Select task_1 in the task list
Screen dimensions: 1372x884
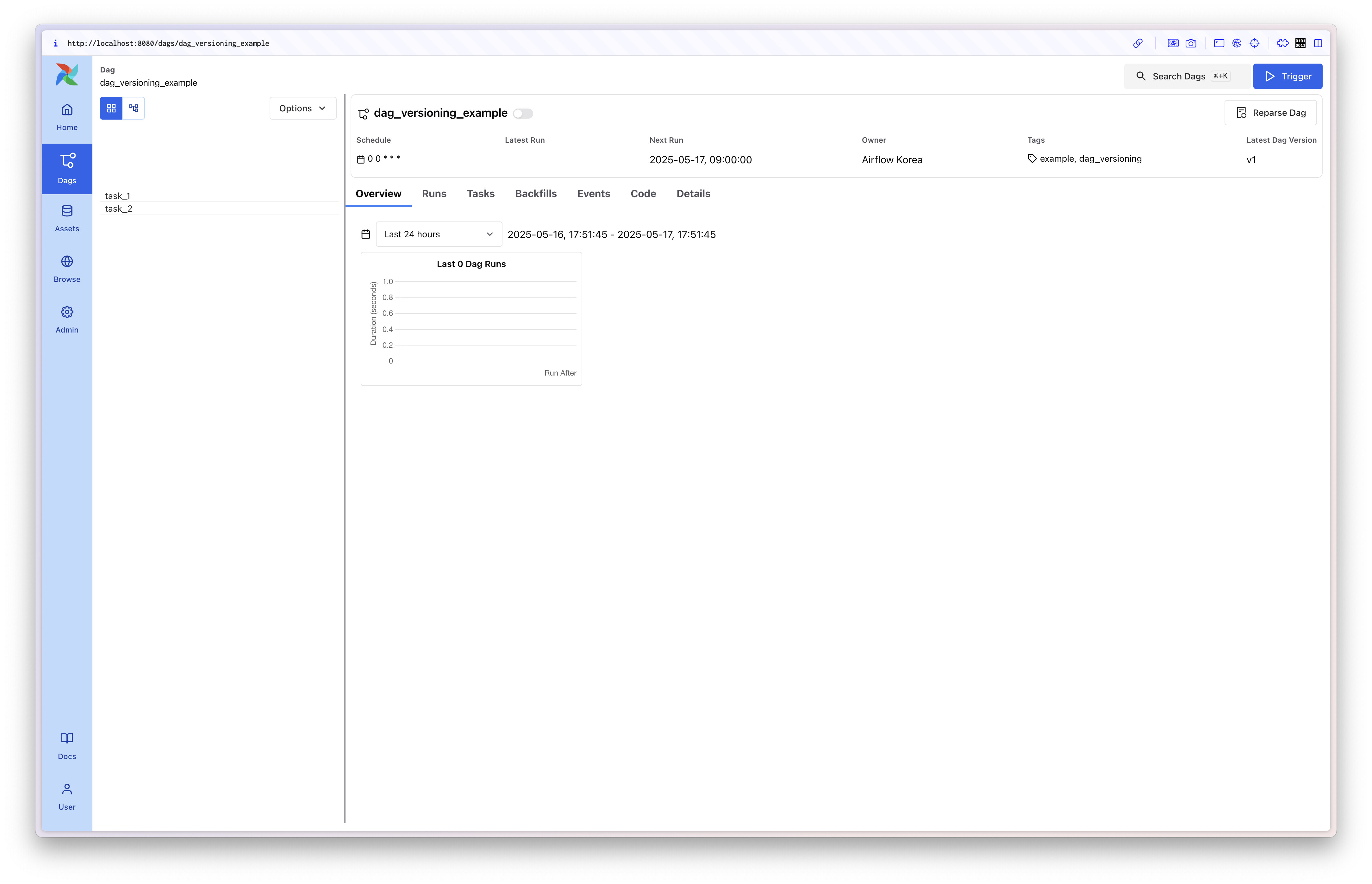(118, 196)
